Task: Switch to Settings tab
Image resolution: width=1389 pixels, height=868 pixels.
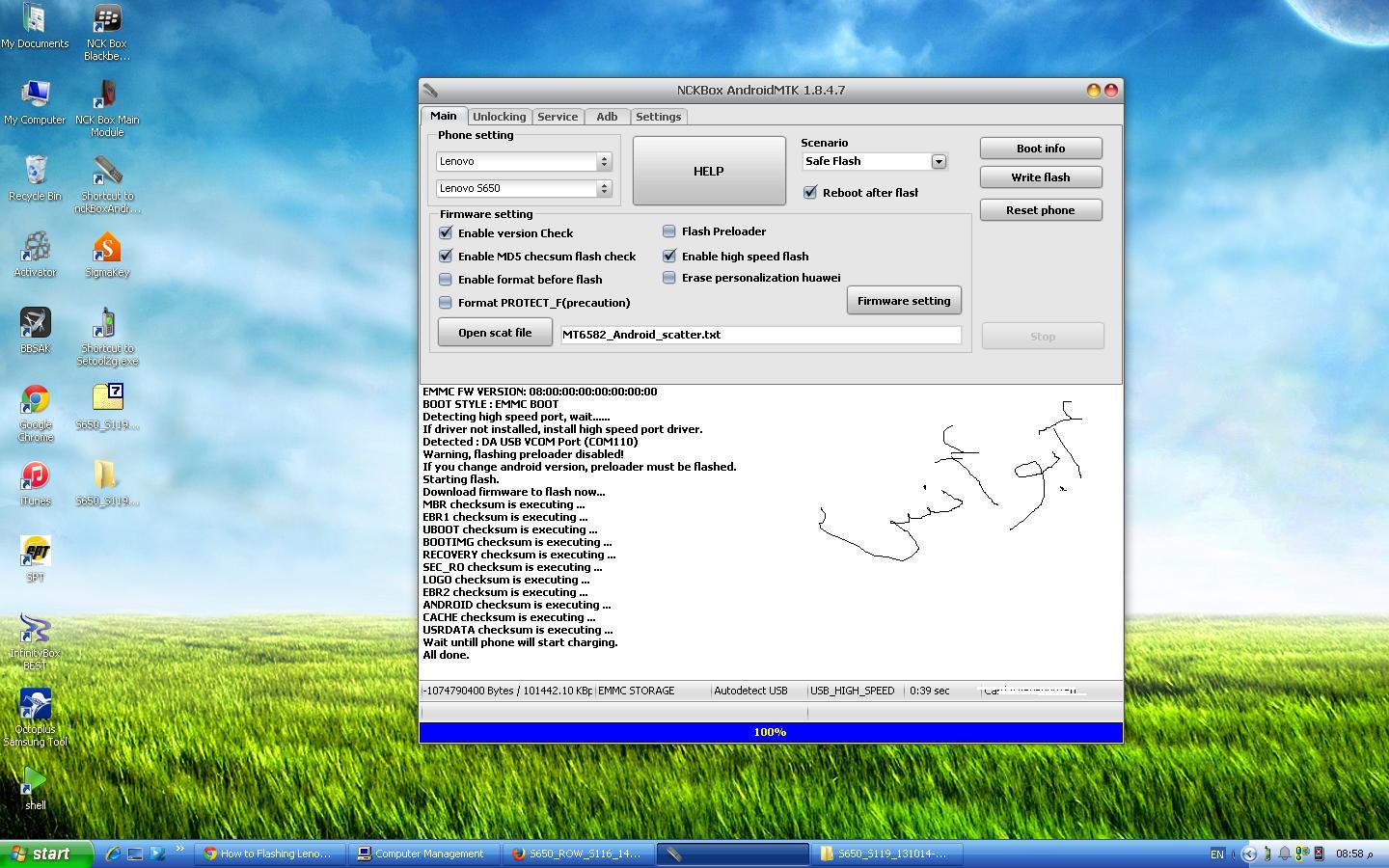Action: tap(659, 117)
